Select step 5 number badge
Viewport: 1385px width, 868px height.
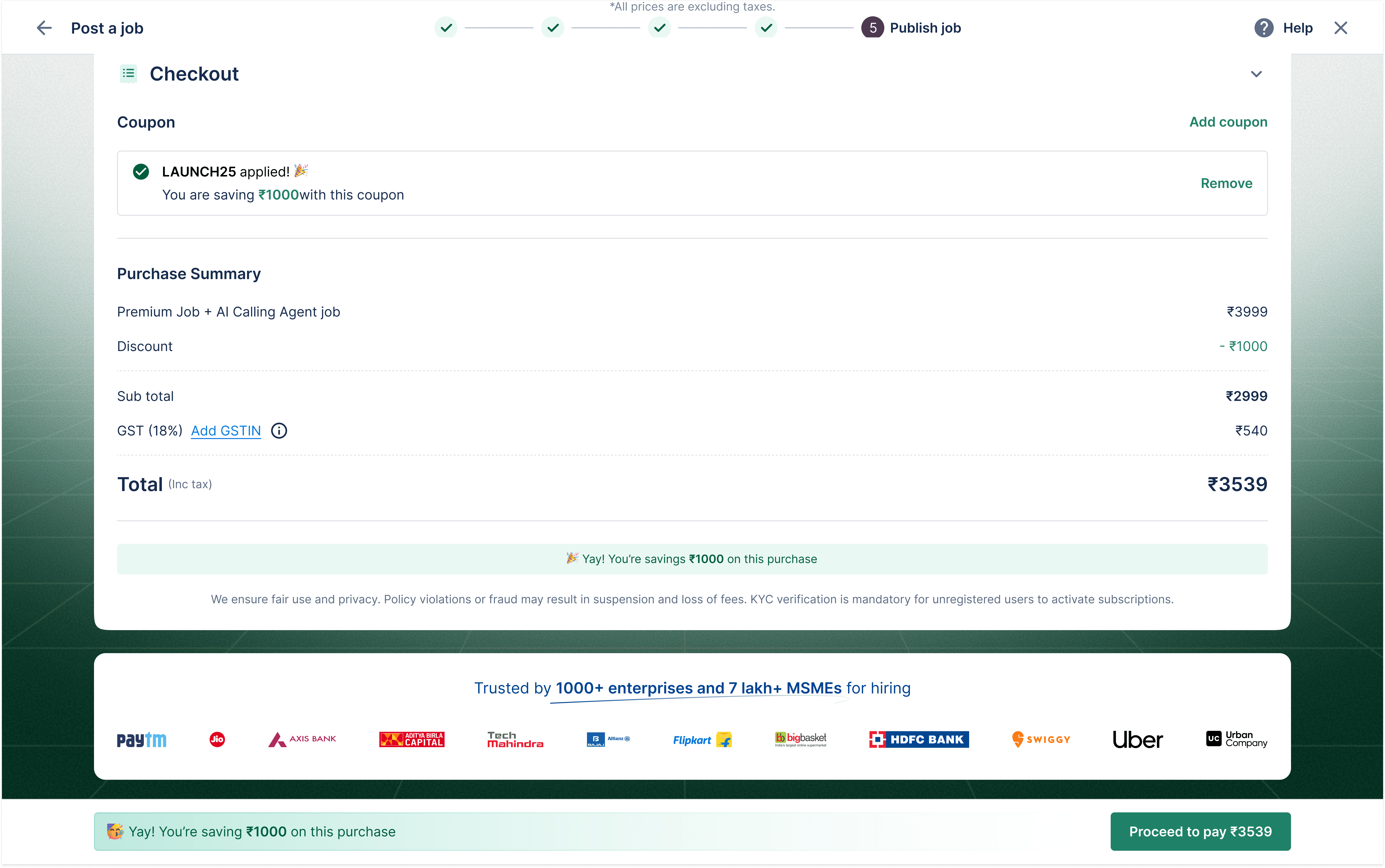pos(872,28)
